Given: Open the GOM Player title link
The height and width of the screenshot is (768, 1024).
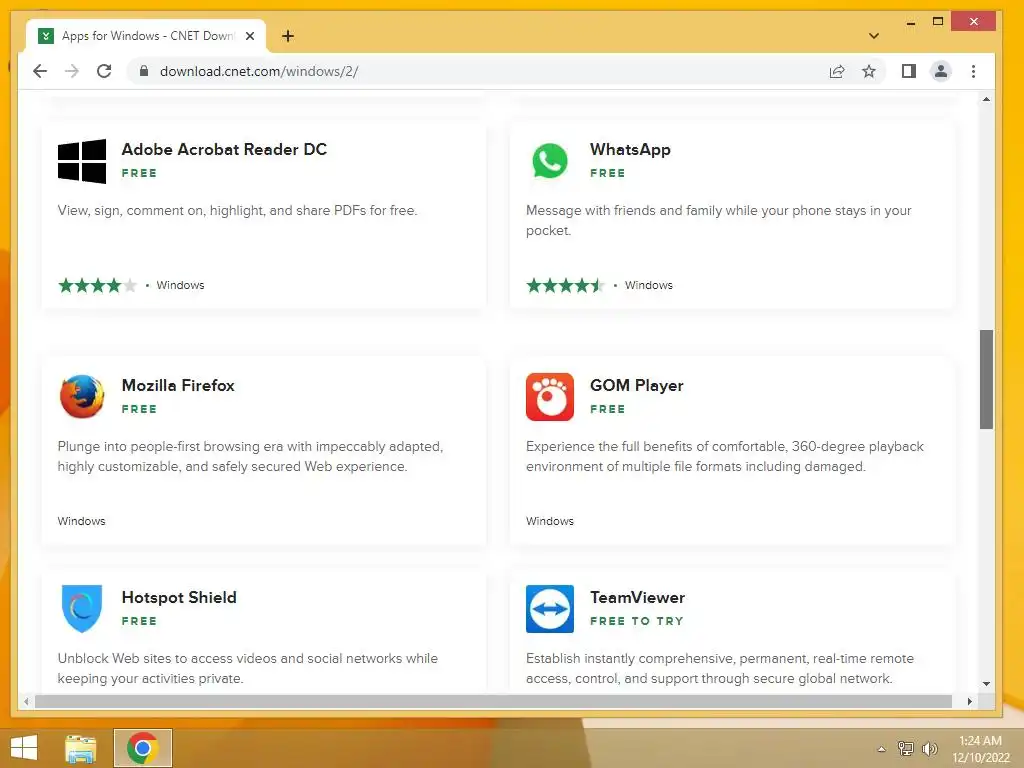Looking at the screenshot, I should click(x=637, y=385).
